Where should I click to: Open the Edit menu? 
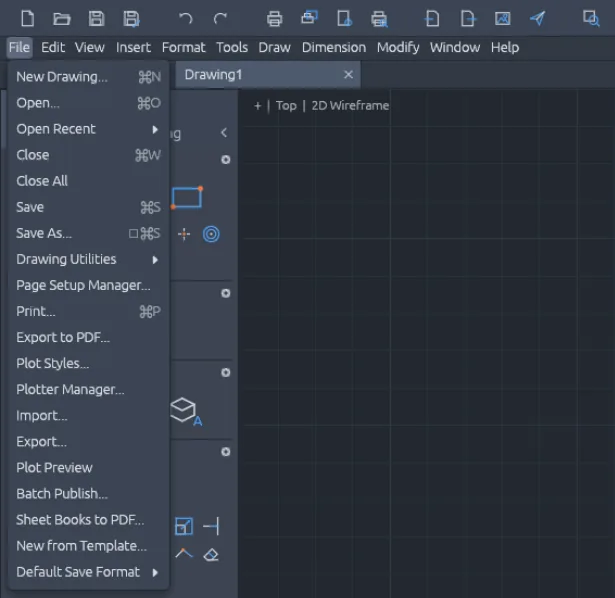point(53,47)
